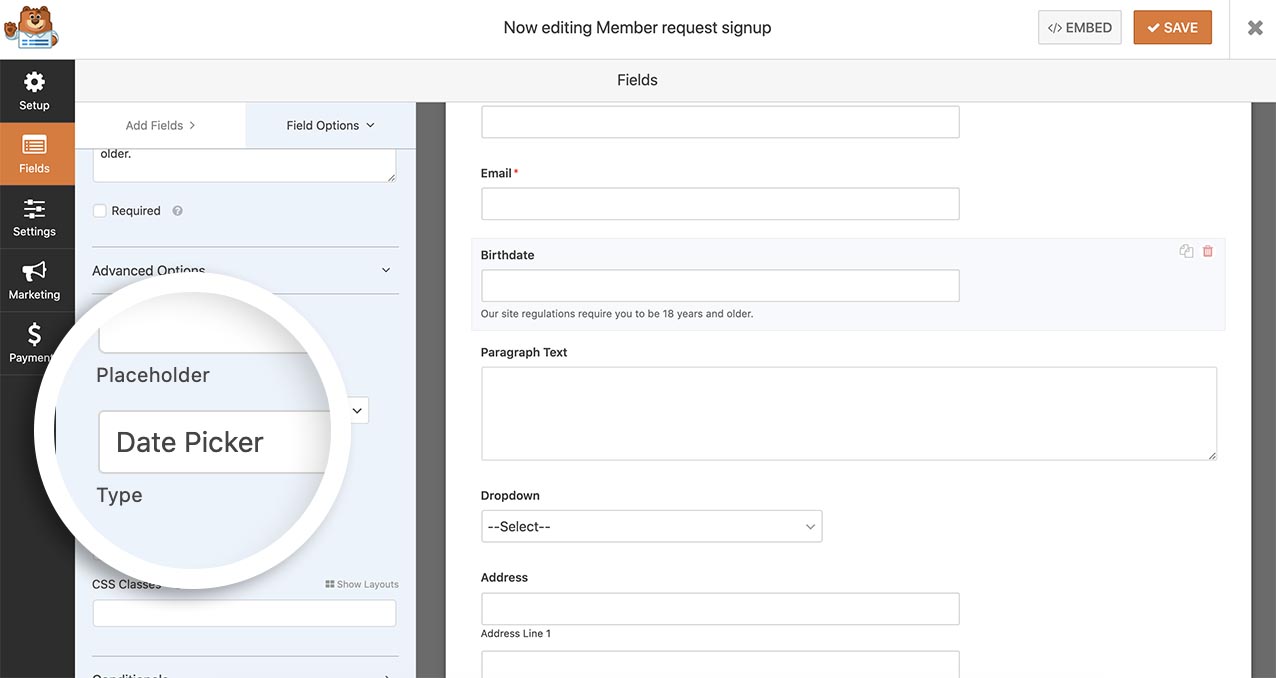Click the Address Line 1 field
1276x678 pixels.
click(x=720, y=609)
